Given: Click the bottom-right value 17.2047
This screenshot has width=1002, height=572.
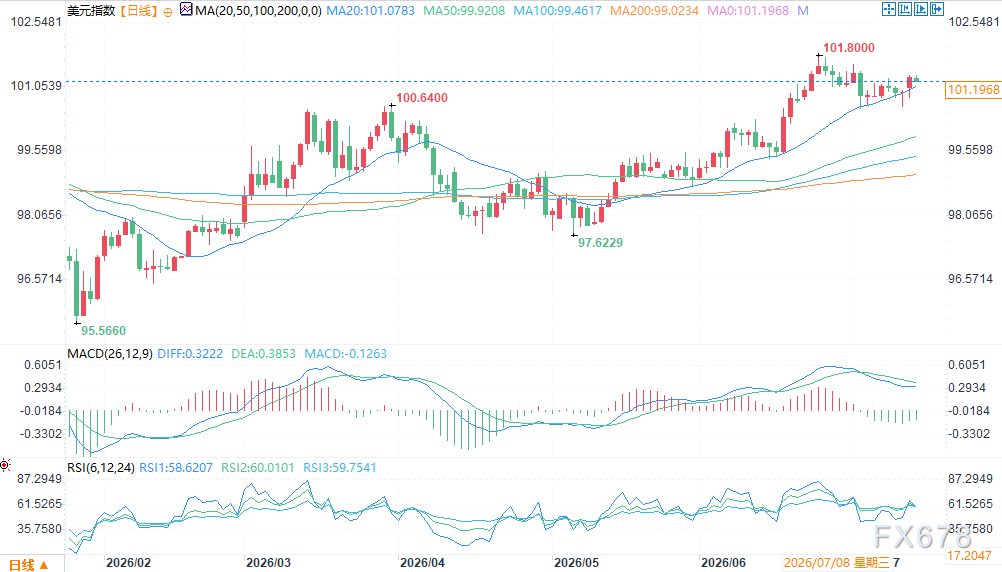Looking at the screenshot, I should tap(969, 556).
